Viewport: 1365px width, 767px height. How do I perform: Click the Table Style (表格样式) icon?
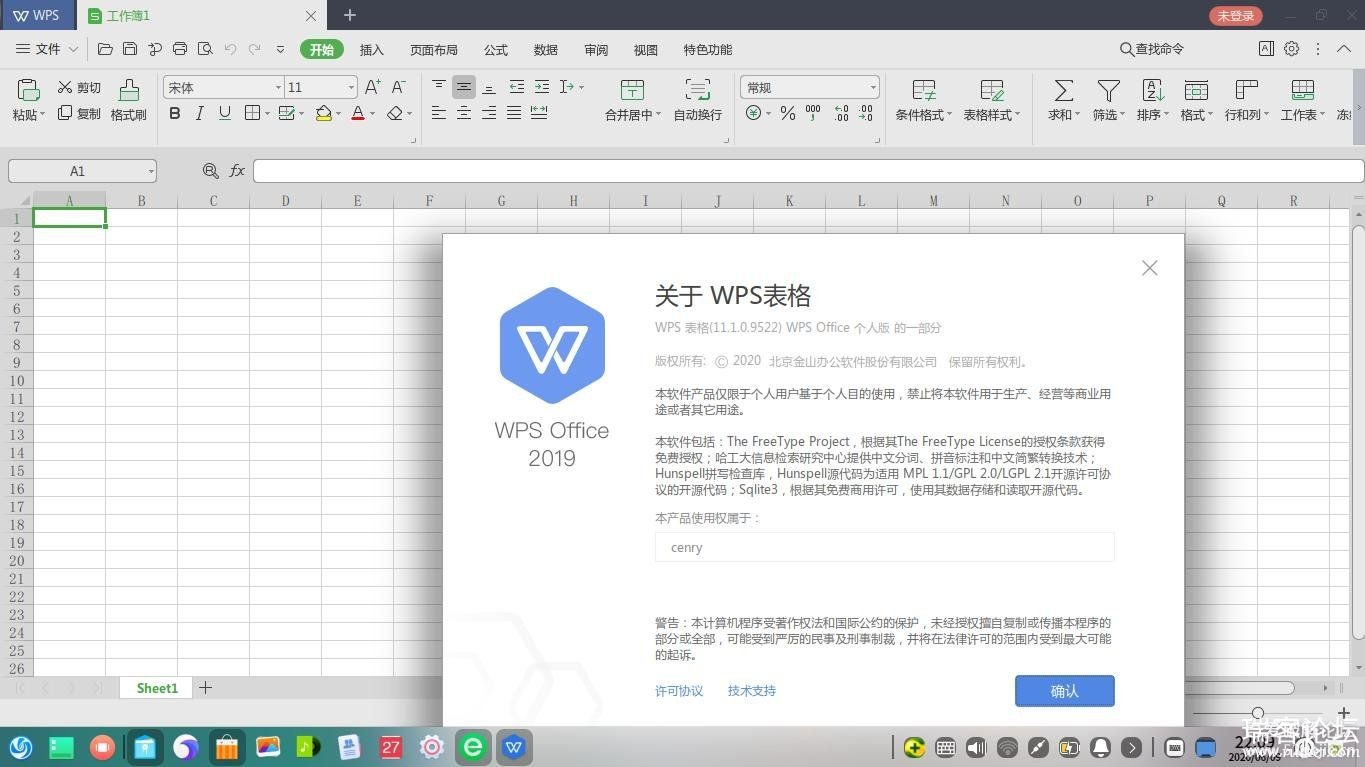pyautogui.click(x=992, y=91)
